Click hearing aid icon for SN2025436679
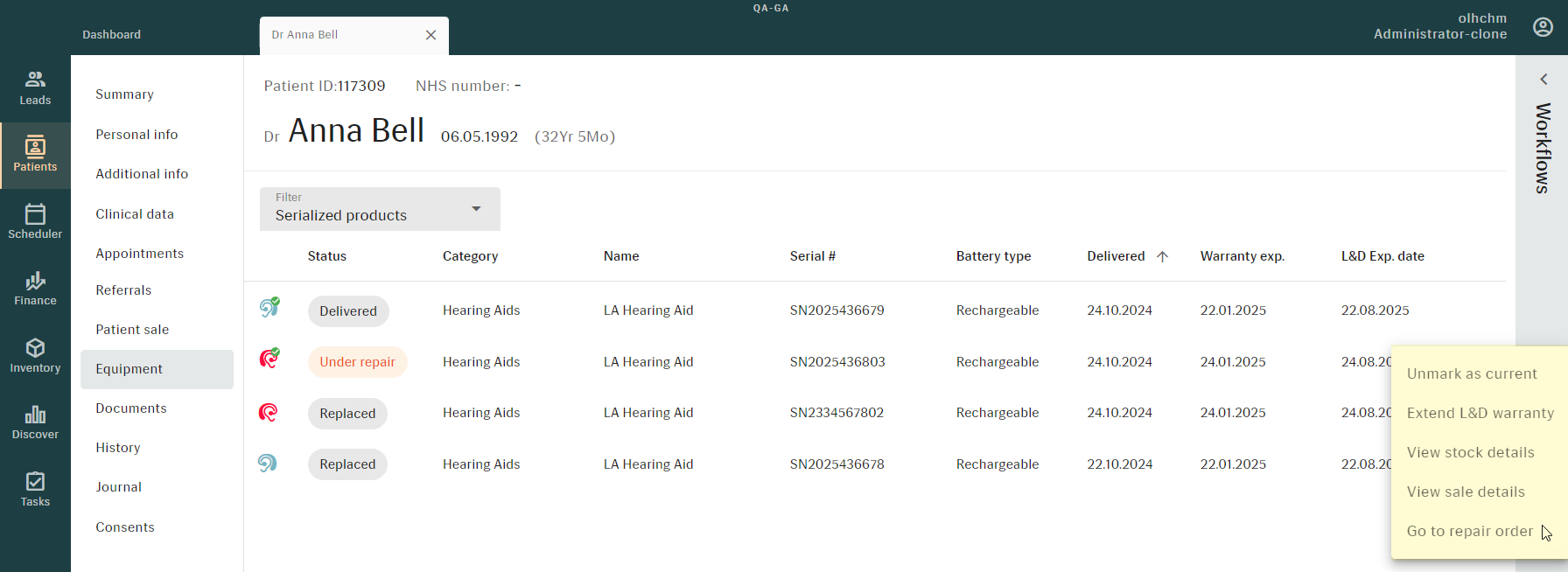Screen dimensions: 1568x572 [269, 307]
